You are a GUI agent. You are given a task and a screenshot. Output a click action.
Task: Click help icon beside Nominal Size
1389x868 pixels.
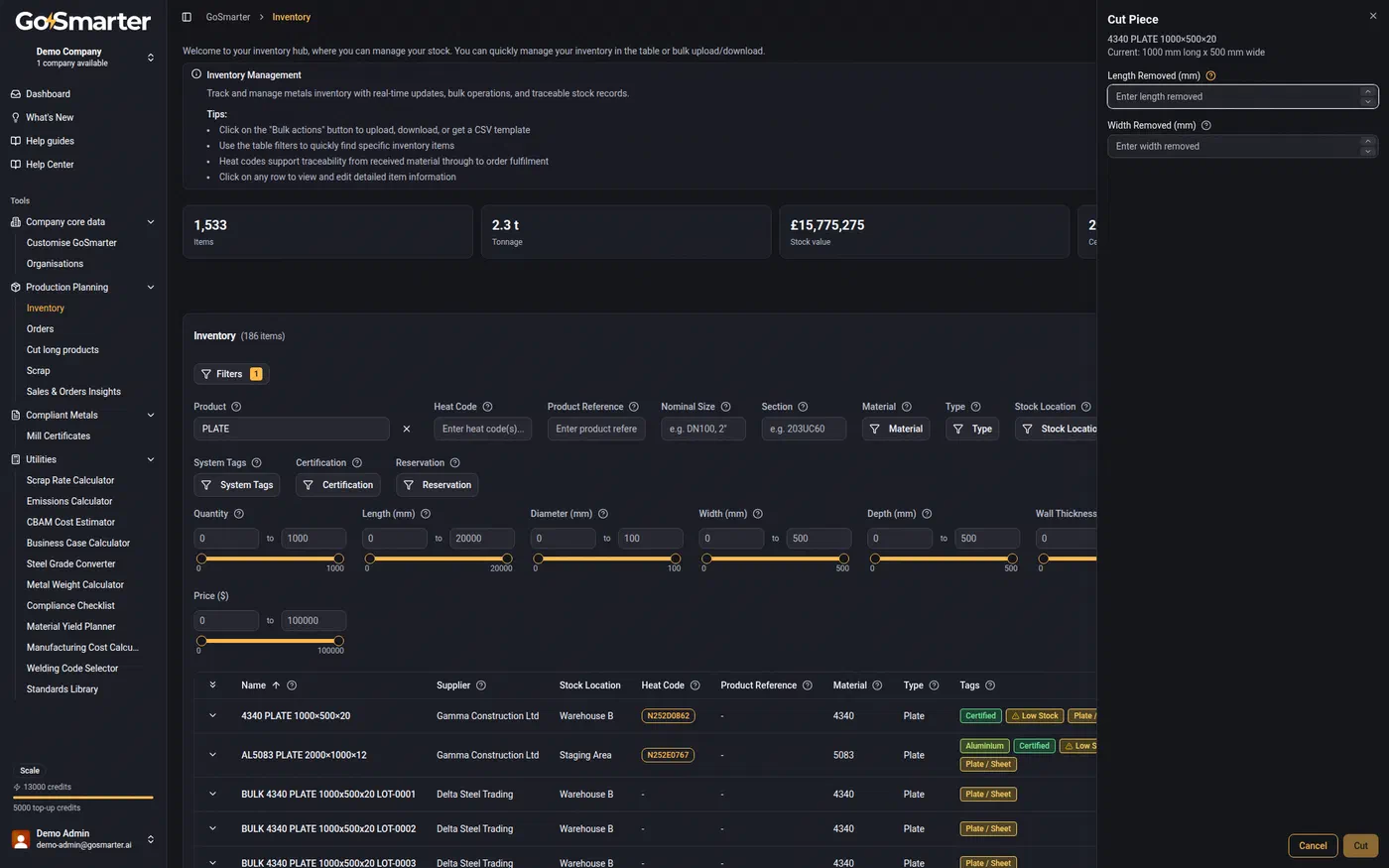click(x=725, y=407)
